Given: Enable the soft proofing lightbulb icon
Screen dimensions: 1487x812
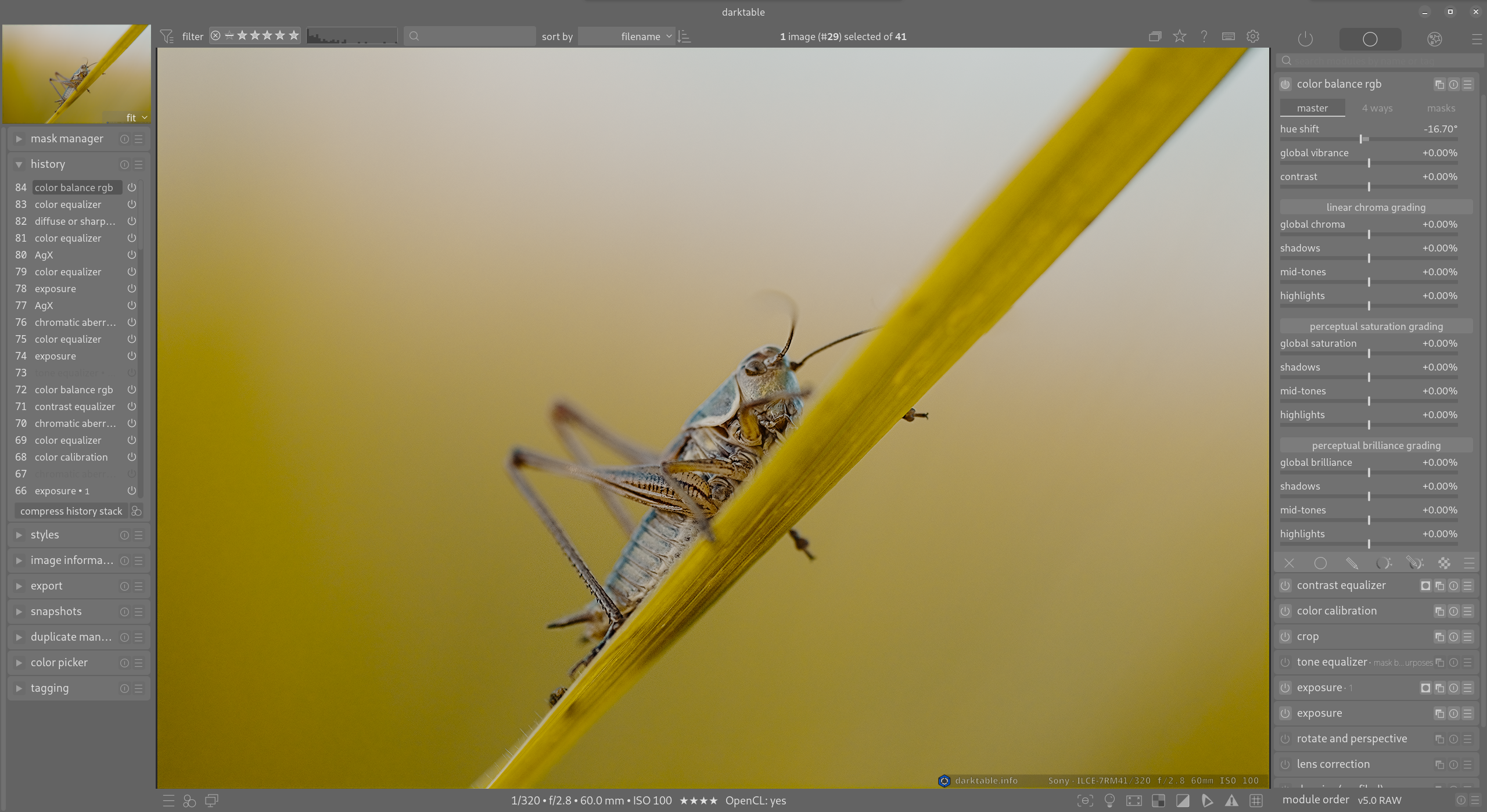Looking at the screenshot, I should click(x=1109, y=801).
